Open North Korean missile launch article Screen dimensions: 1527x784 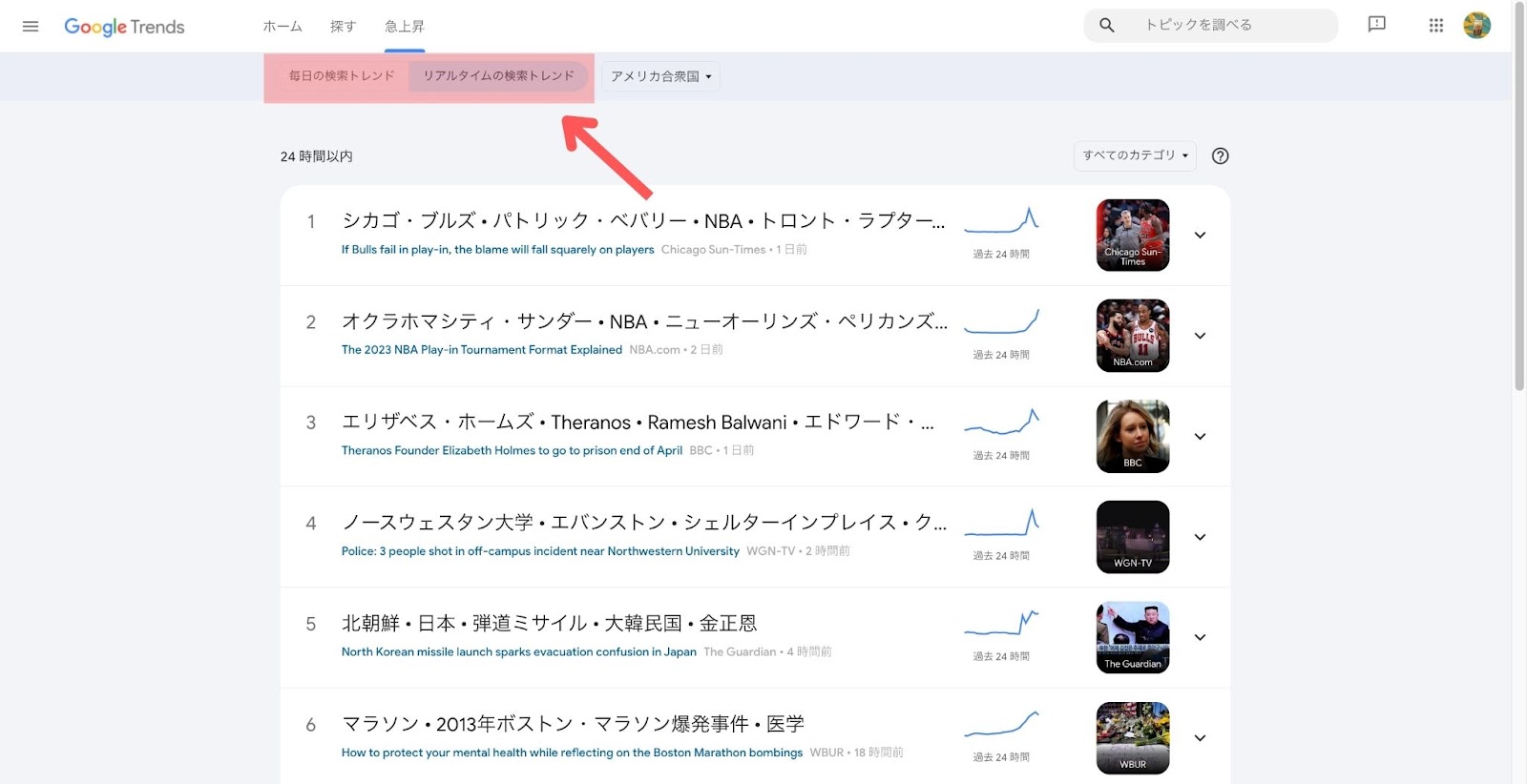[519, 652]
